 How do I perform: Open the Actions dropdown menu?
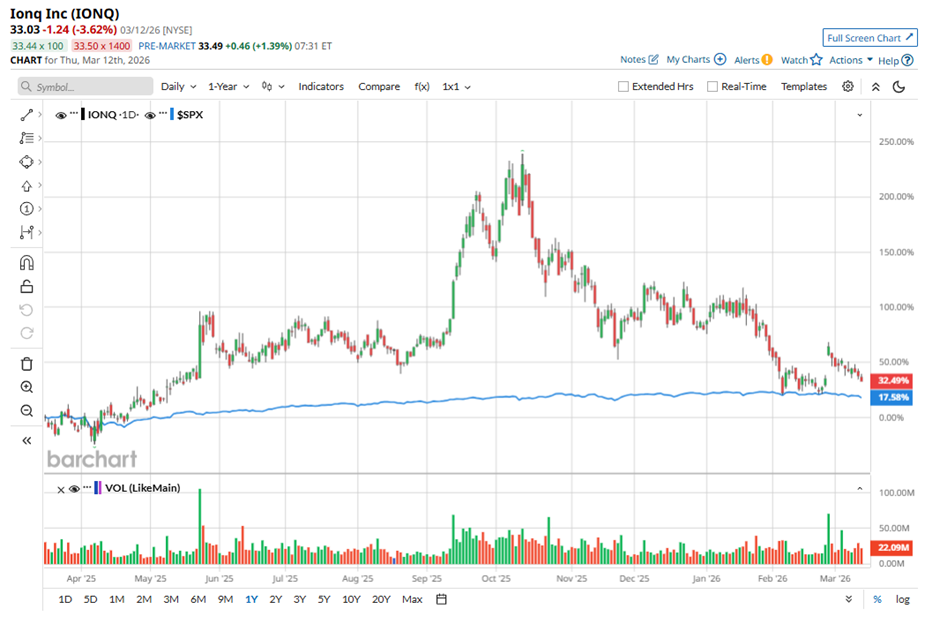851,60
